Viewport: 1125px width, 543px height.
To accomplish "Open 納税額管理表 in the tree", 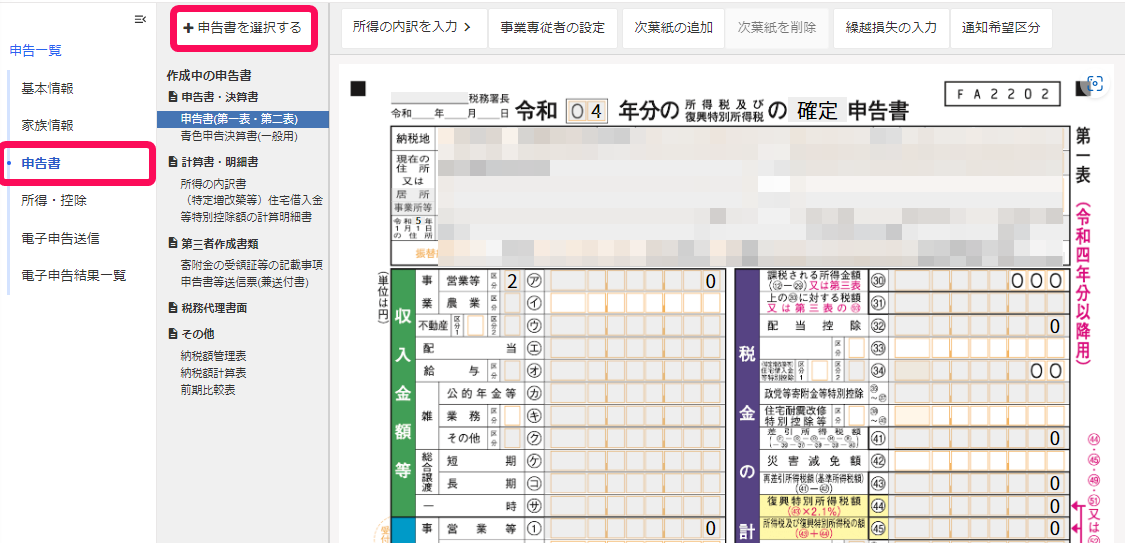I will tap(213, 355).
